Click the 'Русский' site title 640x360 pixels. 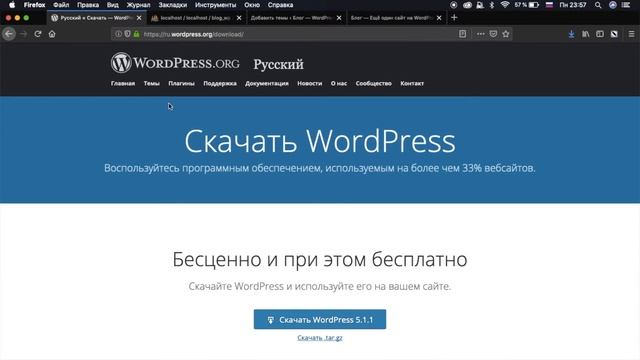[278, 64]
